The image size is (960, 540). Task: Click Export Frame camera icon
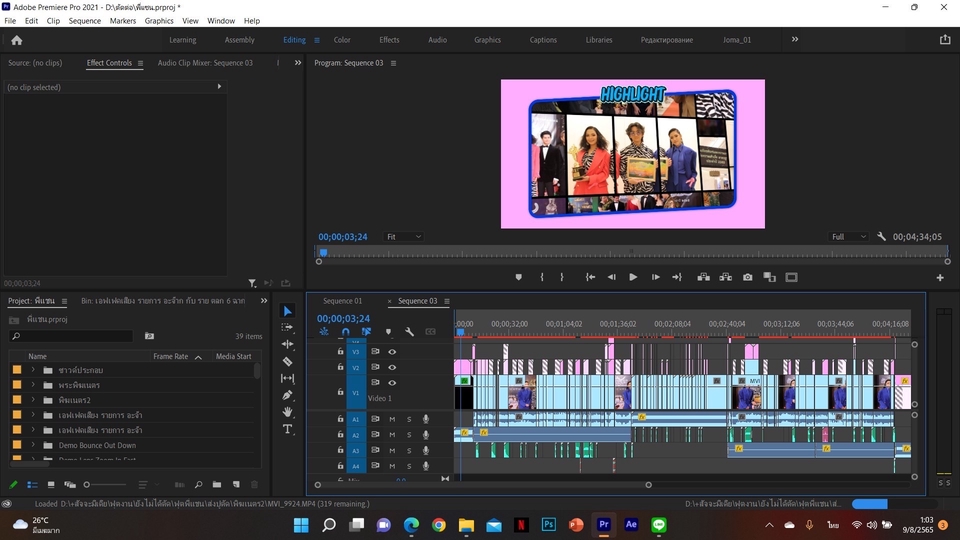(748, 277)
